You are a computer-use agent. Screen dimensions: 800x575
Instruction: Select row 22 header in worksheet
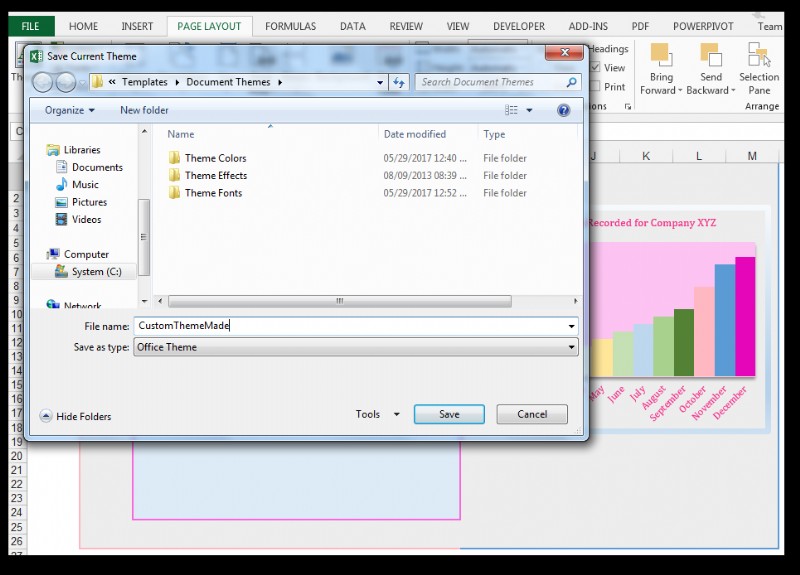(x=17, y=484)
